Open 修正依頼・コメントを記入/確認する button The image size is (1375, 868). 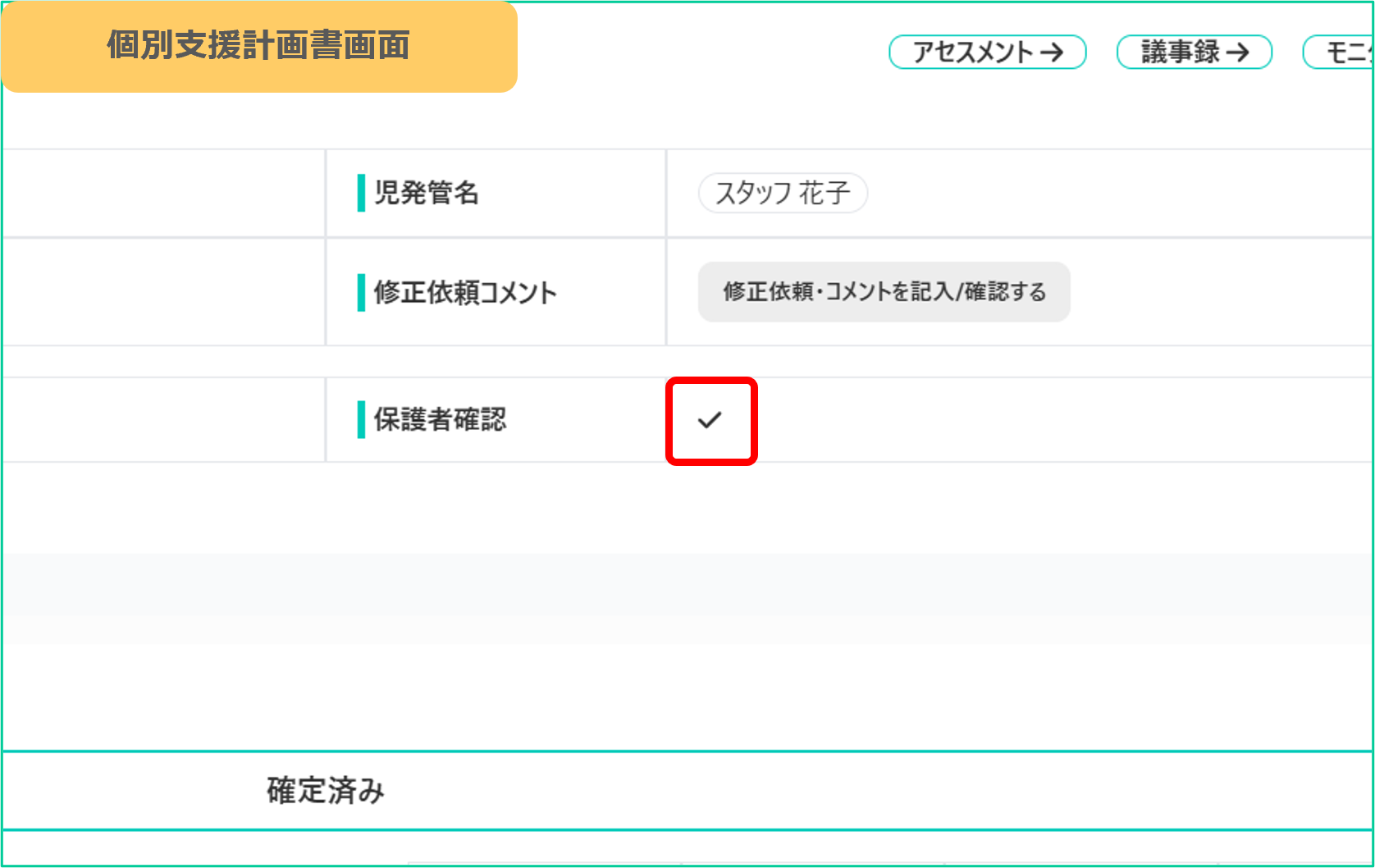[884, 292]
